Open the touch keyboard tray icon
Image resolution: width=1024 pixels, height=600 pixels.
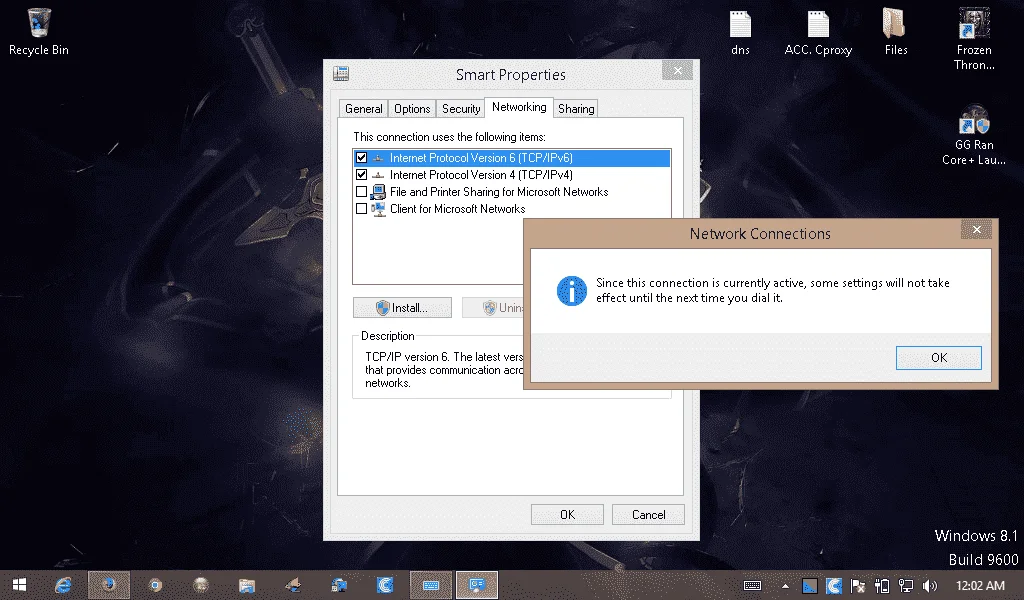[x=752, y=586]
